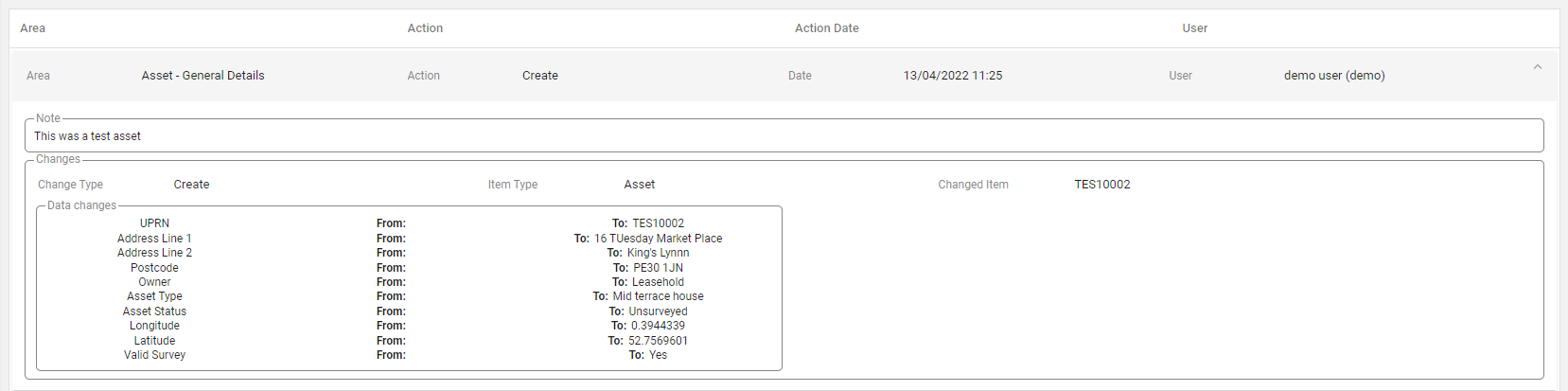Click the Longitude value 0.3944339
The image size is (1568, 391).
(658, 326)
